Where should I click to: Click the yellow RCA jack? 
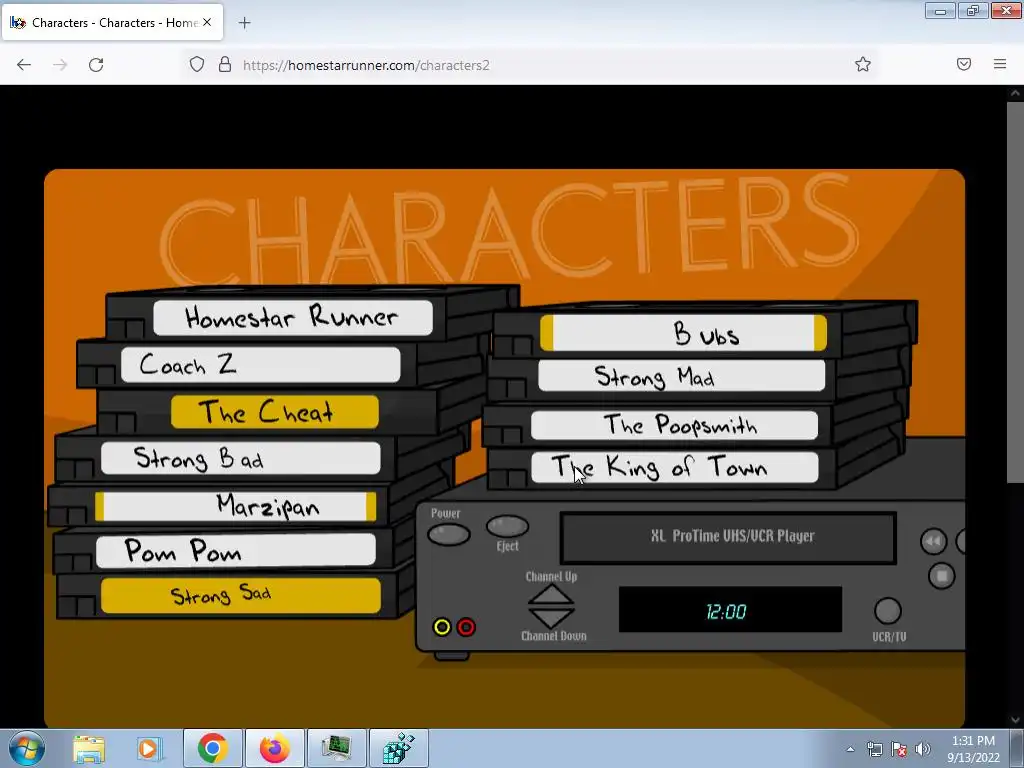tap(442, 627)
